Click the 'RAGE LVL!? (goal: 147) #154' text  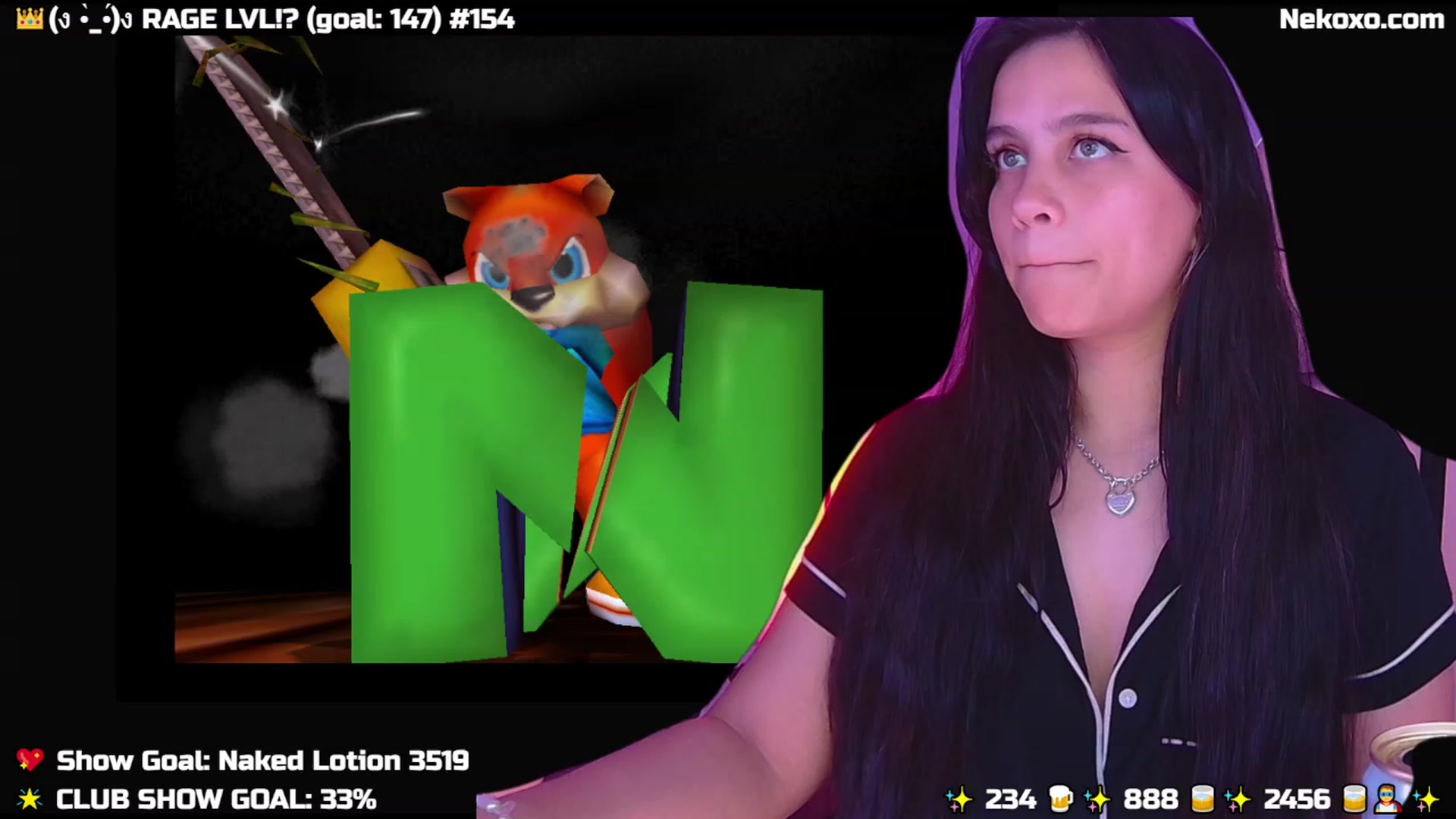coord(328,20)
